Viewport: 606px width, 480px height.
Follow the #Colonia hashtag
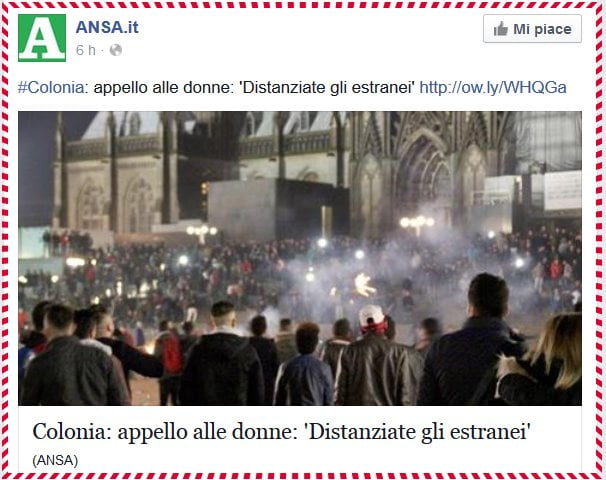51,87
